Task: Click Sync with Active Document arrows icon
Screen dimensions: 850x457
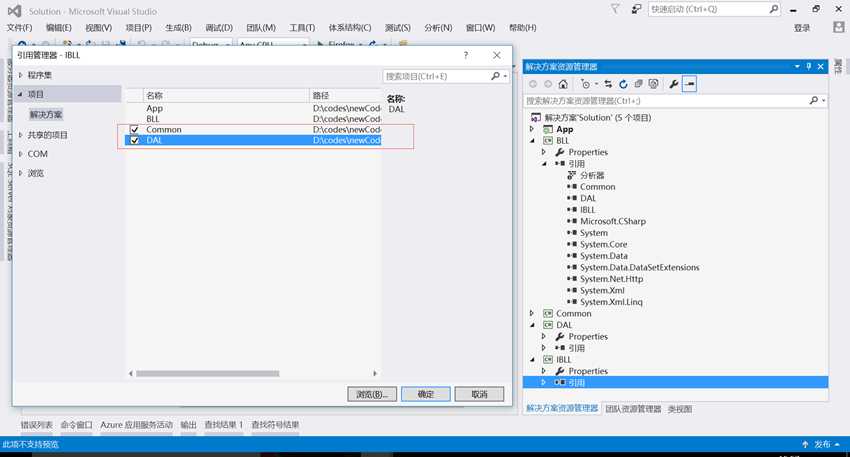Action: (x=608, y=84)
